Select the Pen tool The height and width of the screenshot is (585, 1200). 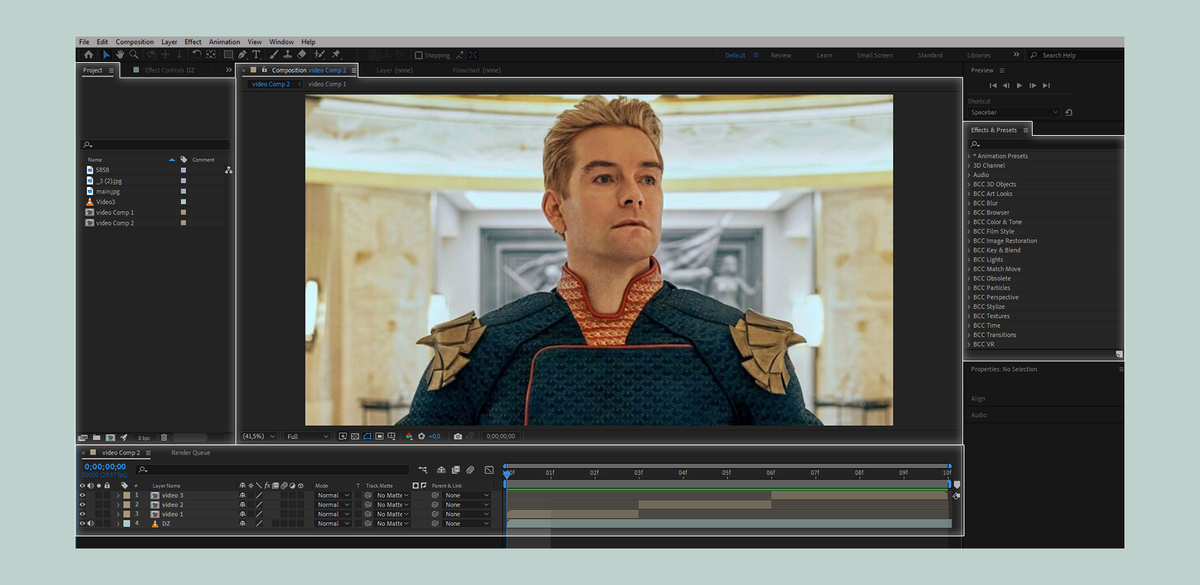pos(242,54)
